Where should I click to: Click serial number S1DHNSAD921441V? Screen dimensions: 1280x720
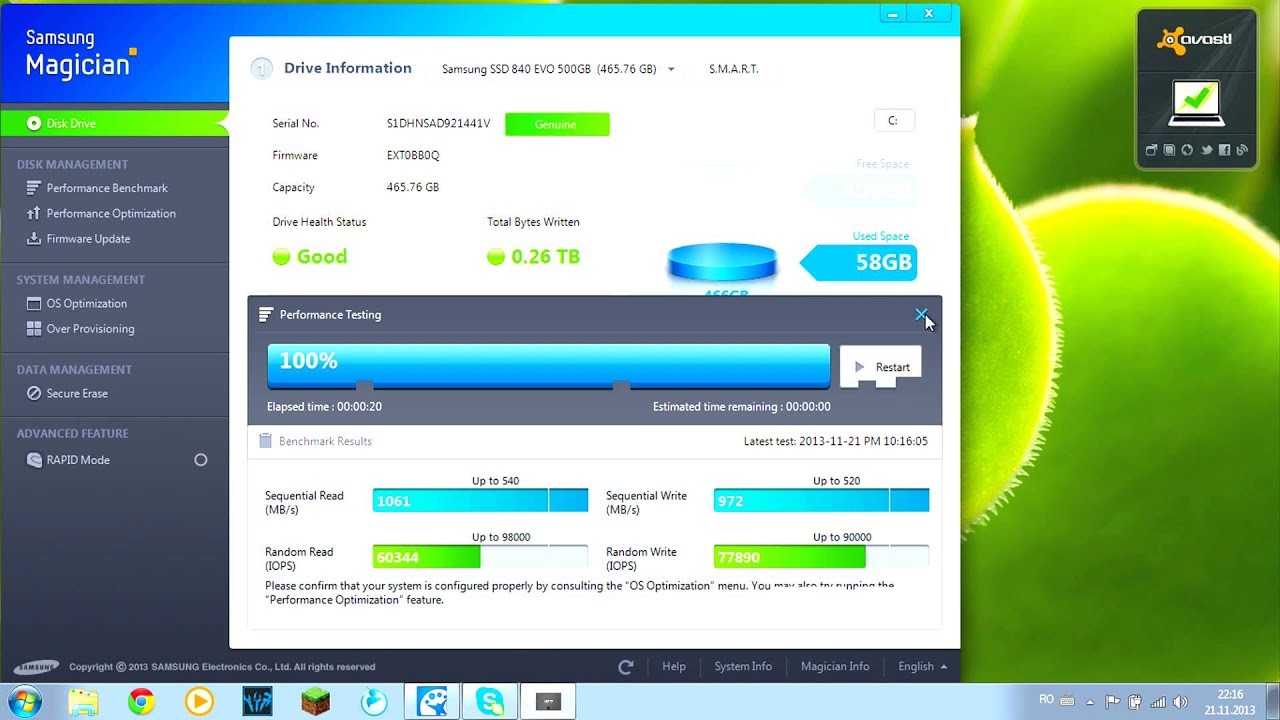click(x=438, y=124)
